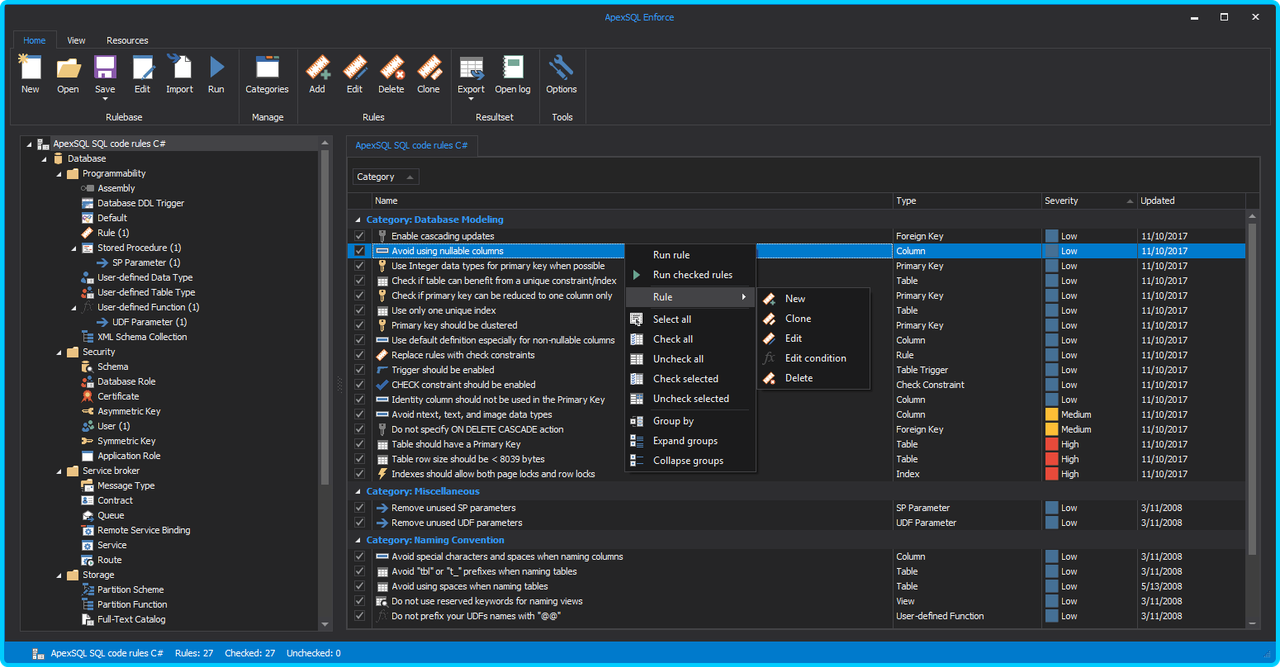Image resolution: width=1280 pixels, height=667 pixels.
Task: Select Partition Scheme node
Action: (x=131, y=590)
